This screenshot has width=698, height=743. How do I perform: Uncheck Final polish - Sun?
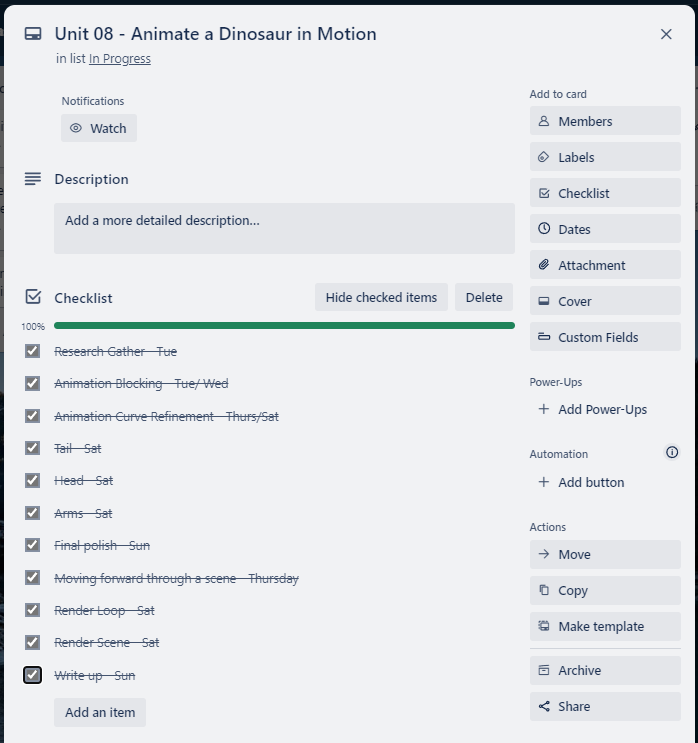pos(32,545)
